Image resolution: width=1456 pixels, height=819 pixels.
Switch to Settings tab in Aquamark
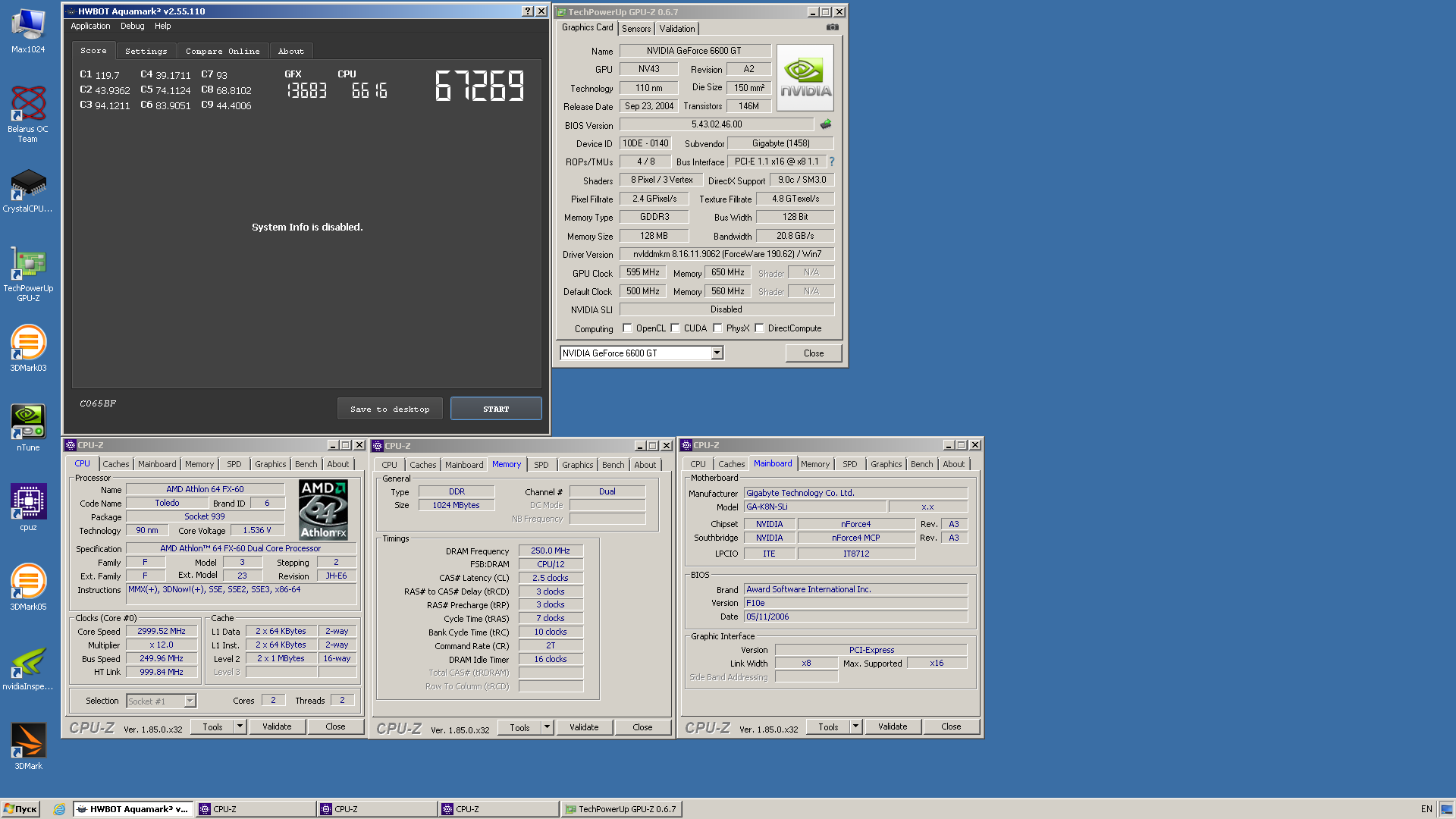pos(146,51)
